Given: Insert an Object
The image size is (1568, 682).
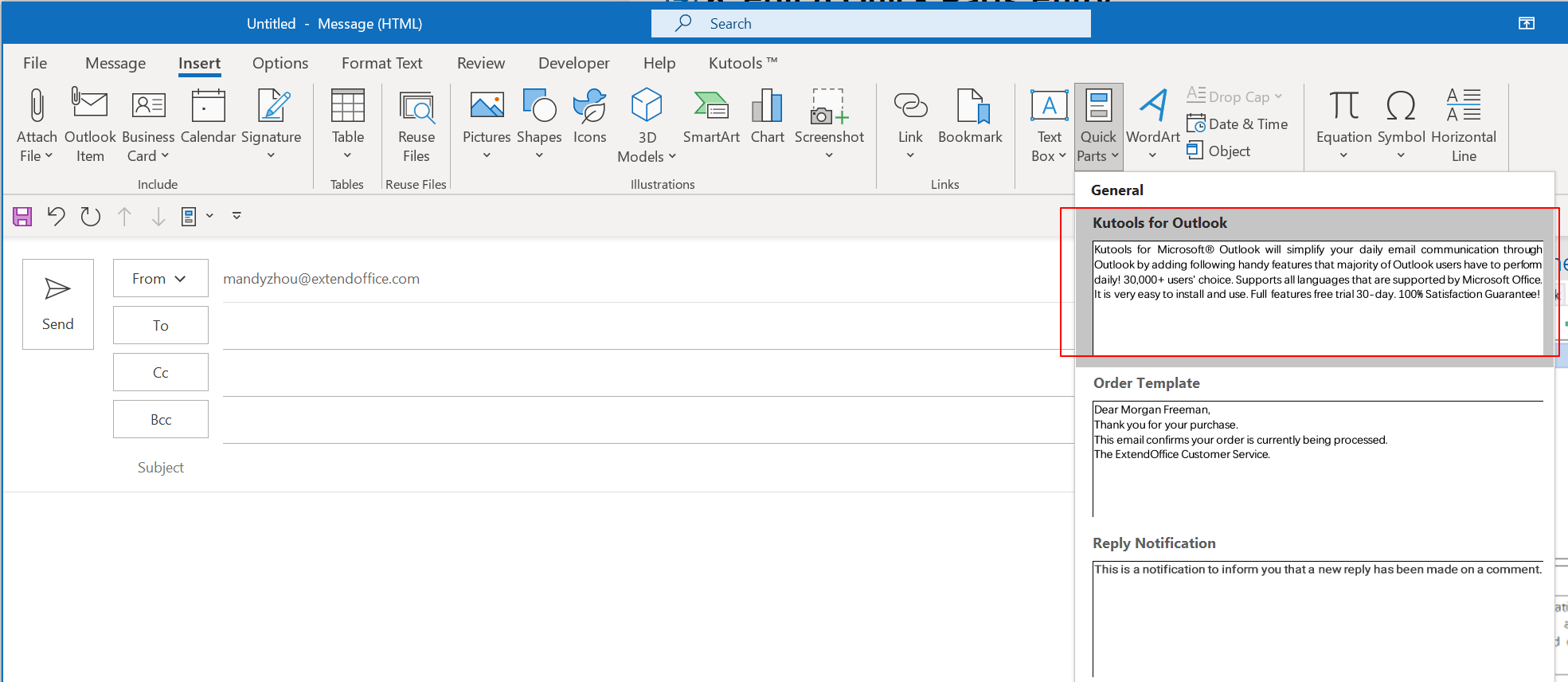Looking at the screenshot, I should (1219, 151).
